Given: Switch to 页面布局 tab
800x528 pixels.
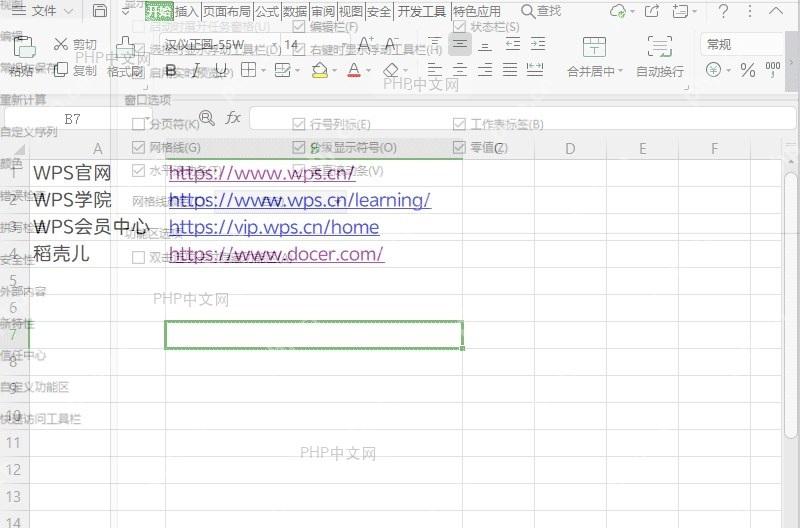Looking at the screenshot, I should (227, 11).
